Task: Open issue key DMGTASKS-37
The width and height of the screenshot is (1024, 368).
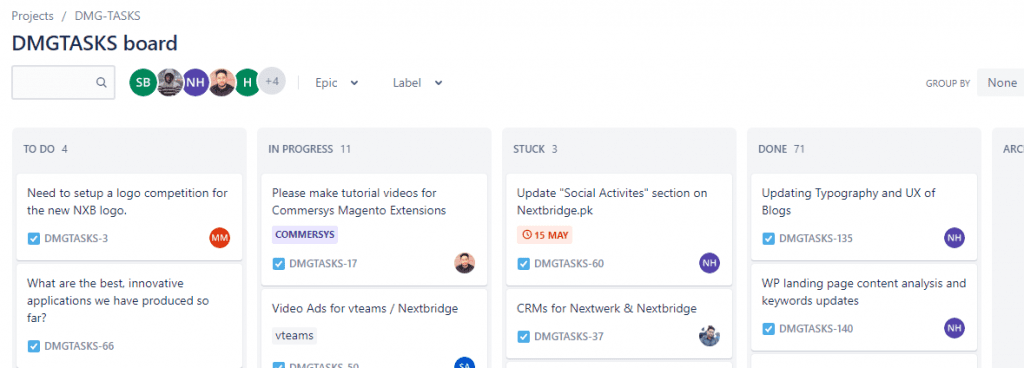Action: point(568,337)
